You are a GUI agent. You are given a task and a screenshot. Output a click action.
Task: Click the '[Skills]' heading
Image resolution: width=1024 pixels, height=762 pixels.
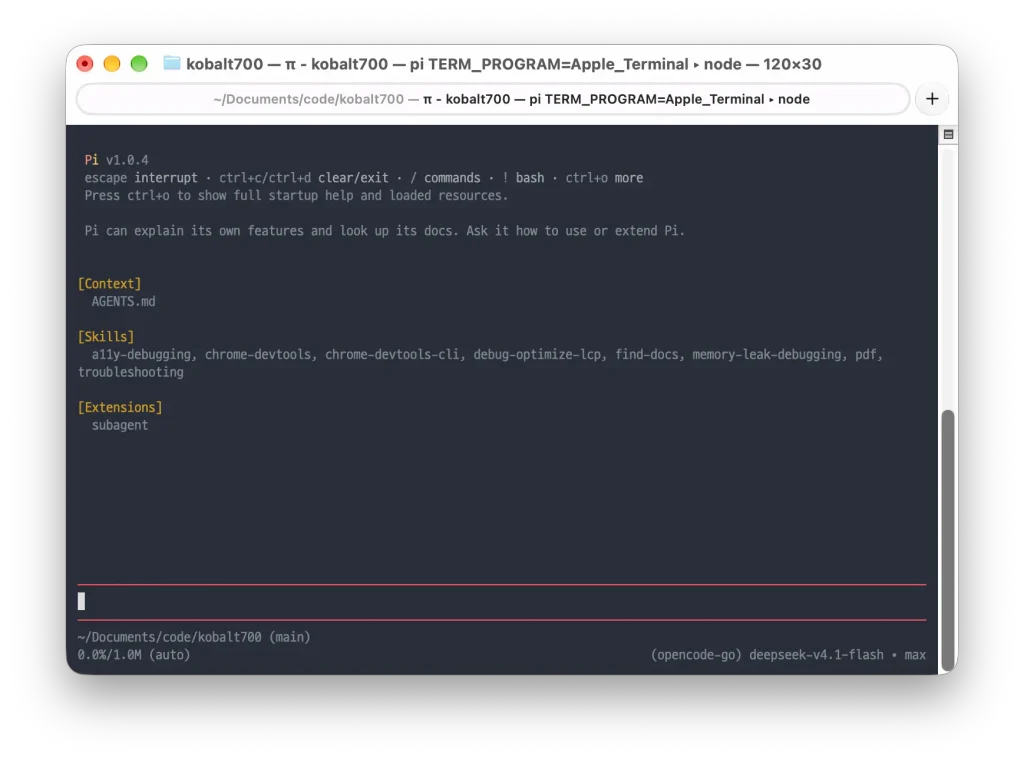106,336
